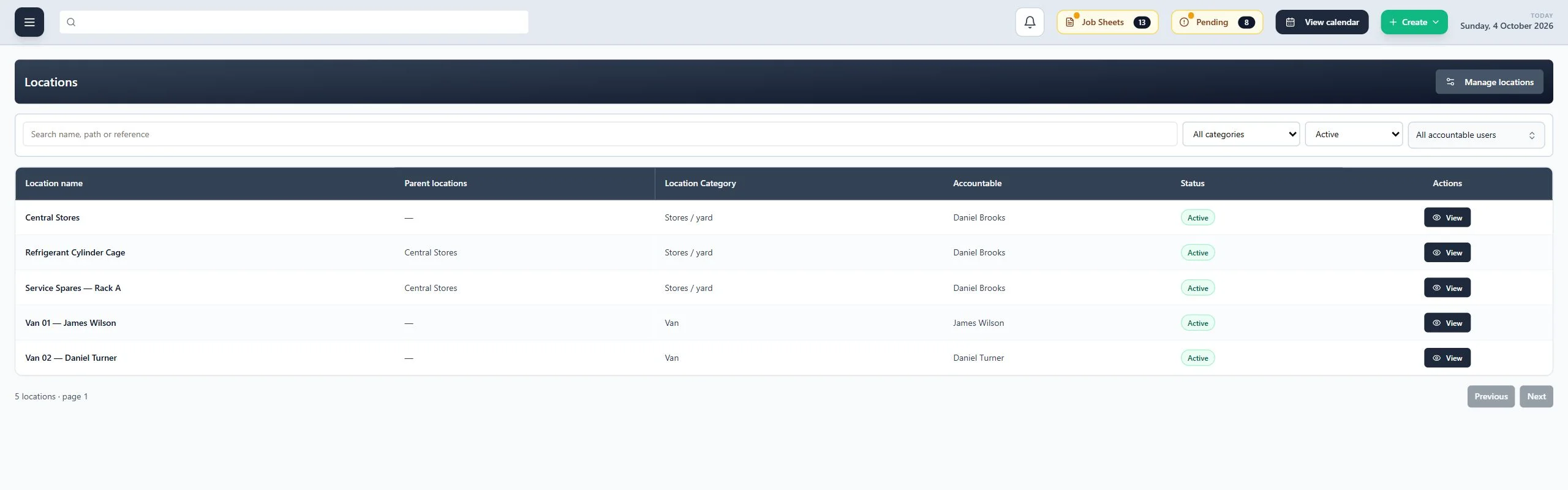Focus the top global search field
The image size is (1568, 490).
(294, 22)
